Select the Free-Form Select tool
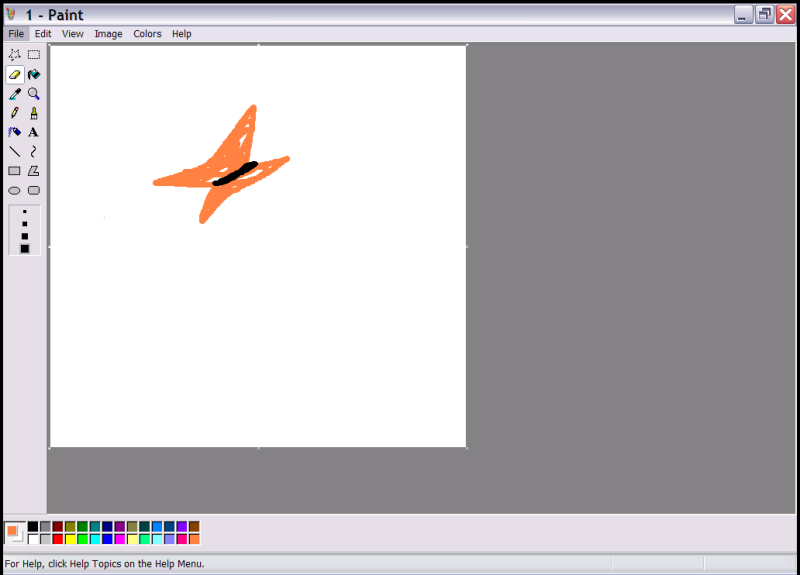 click(15, 55)
